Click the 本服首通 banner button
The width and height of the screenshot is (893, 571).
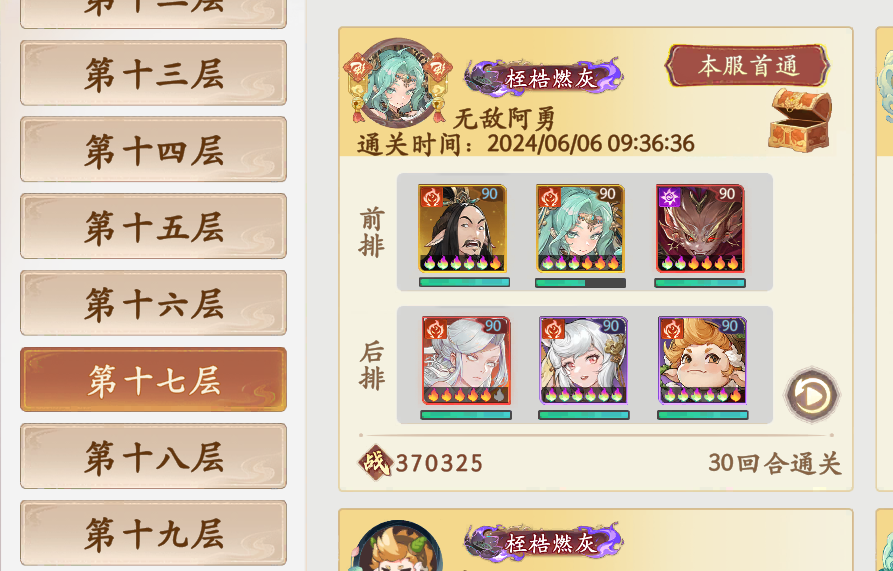pos(747,66)
